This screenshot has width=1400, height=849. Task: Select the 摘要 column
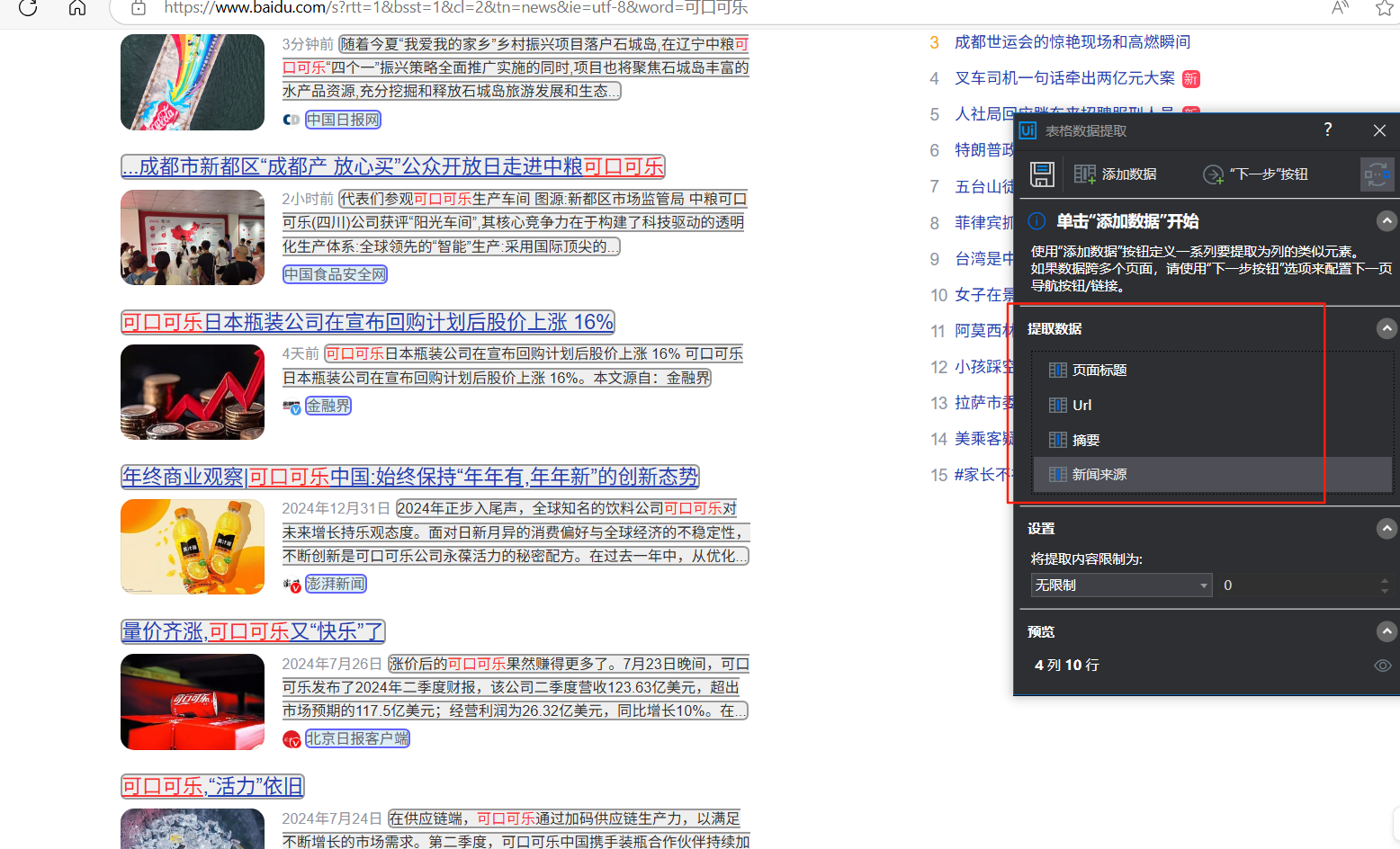(x=1212, y=440)
